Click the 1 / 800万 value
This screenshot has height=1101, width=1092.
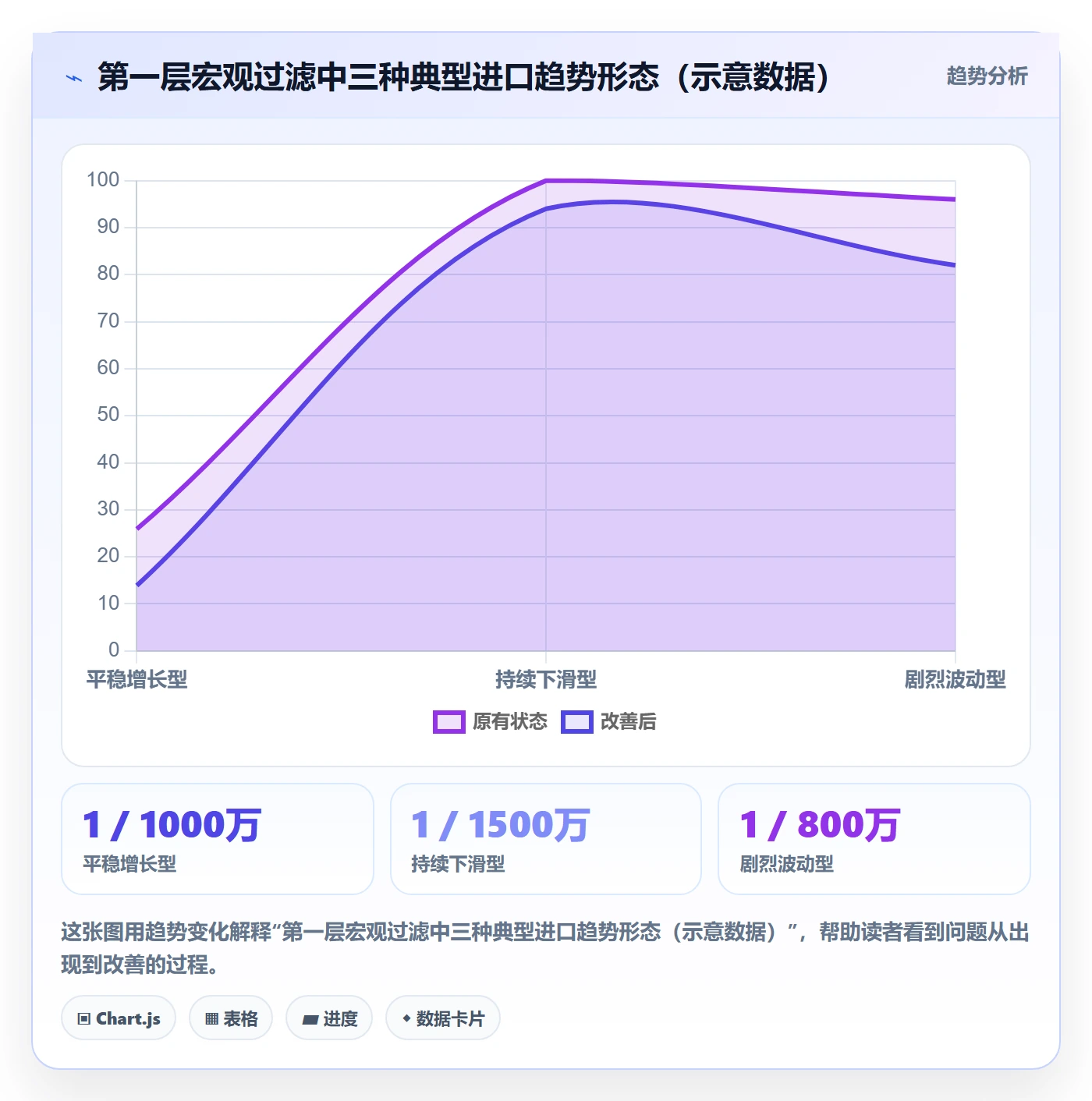[x=820, y=824]
